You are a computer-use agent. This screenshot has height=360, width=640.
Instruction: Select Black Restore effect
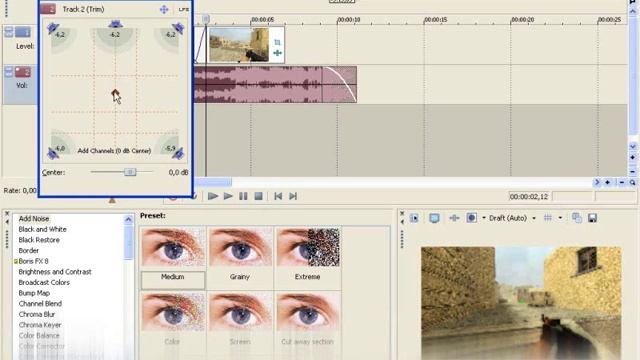(x=39, y=240)
